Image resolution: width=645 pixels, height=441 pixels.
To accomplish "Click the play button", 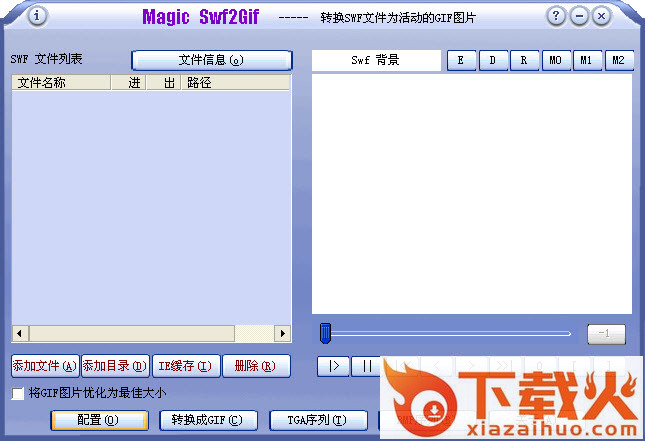I will click(x=333, y=366).
